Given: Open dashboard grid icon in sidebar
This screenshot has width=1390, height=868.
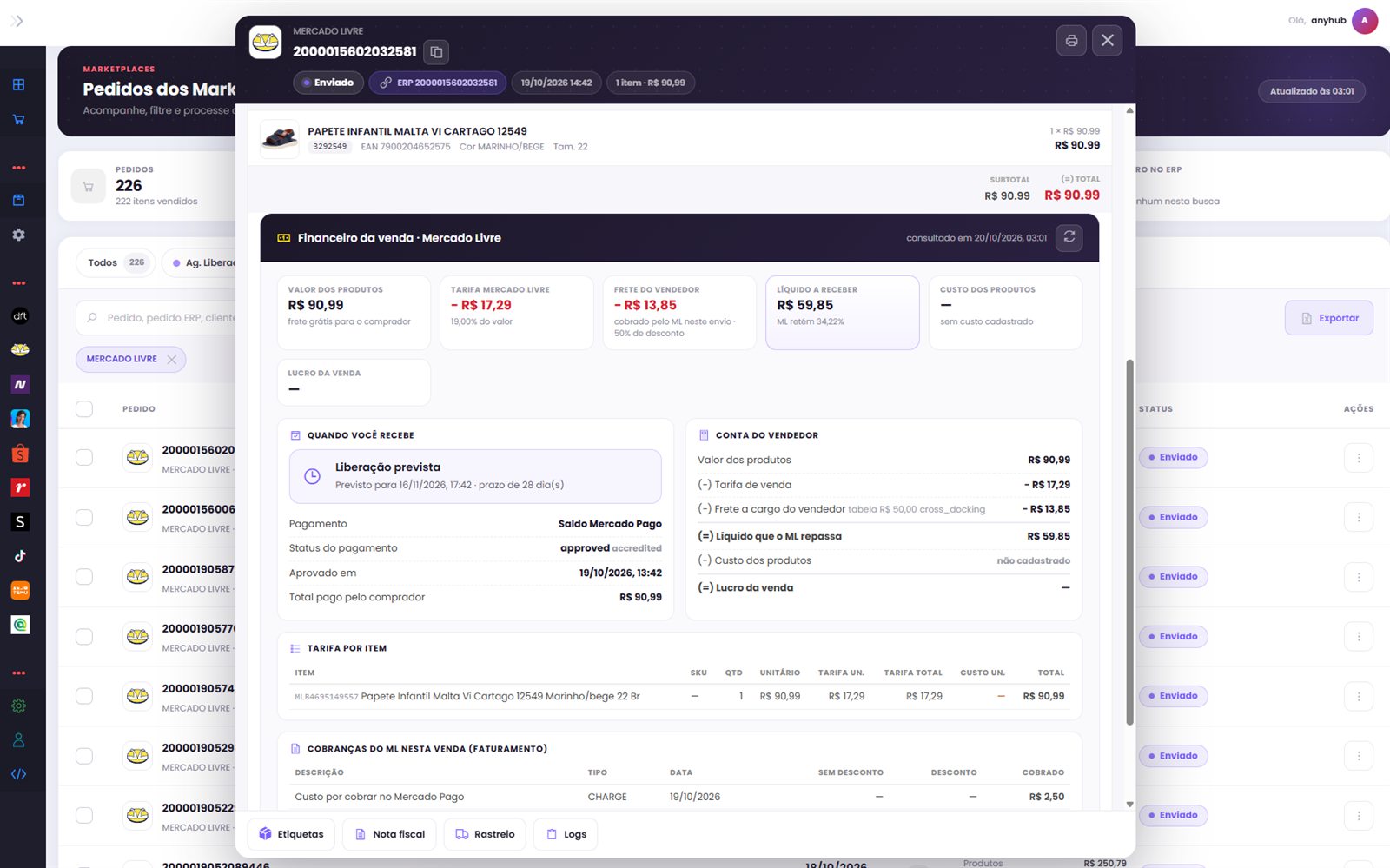Looking at the screenshot, I should [18, 84].
